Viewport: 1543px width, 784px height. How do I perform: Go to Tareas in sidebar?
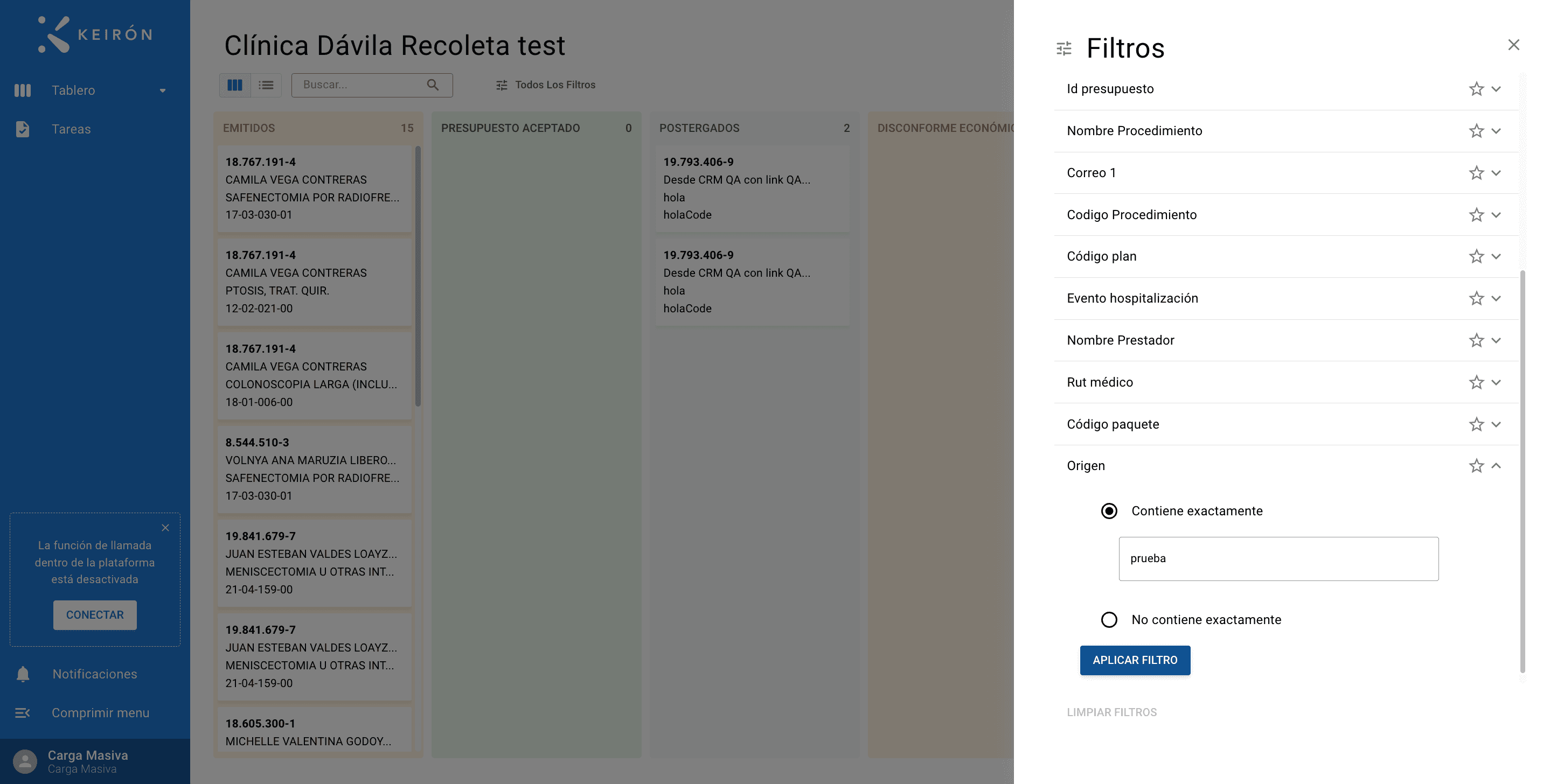point(71,129)
